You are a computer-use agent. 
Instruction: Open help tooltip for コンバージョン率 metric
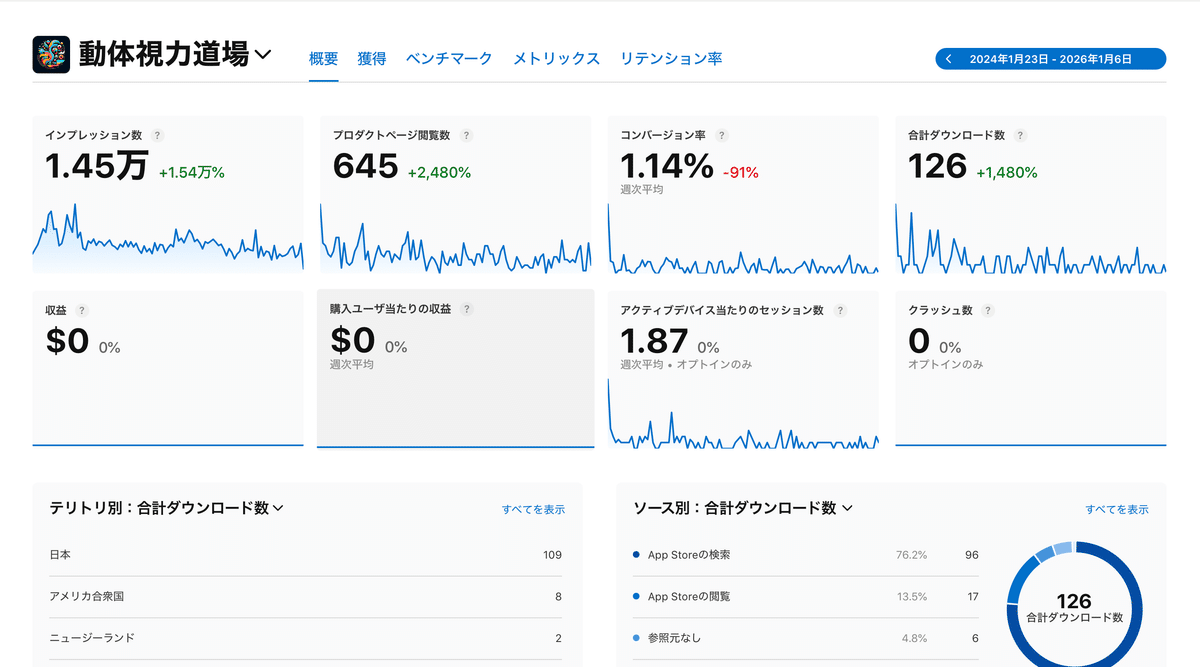click(722, 135)
